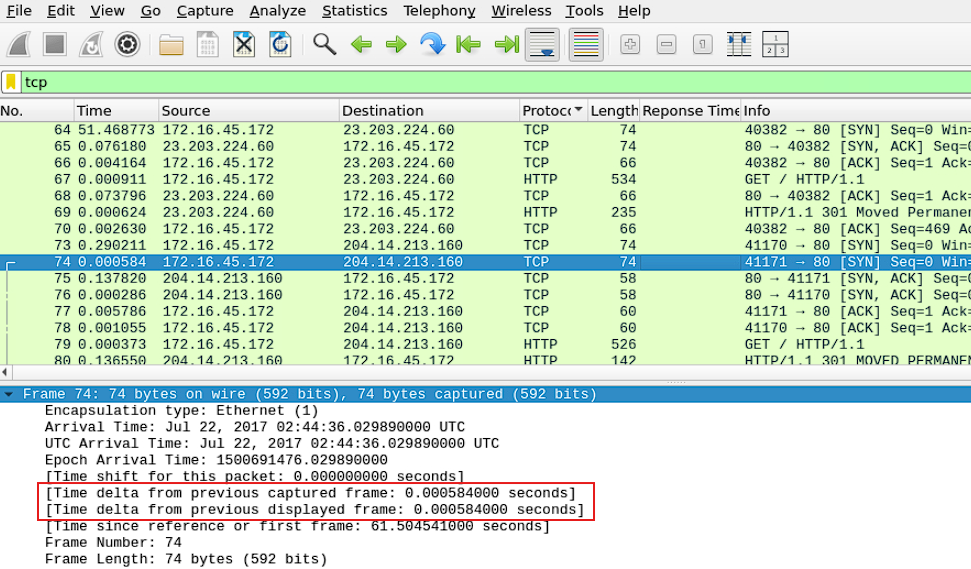
Task: Toggle packet list colorization
Action: (586, 45)
